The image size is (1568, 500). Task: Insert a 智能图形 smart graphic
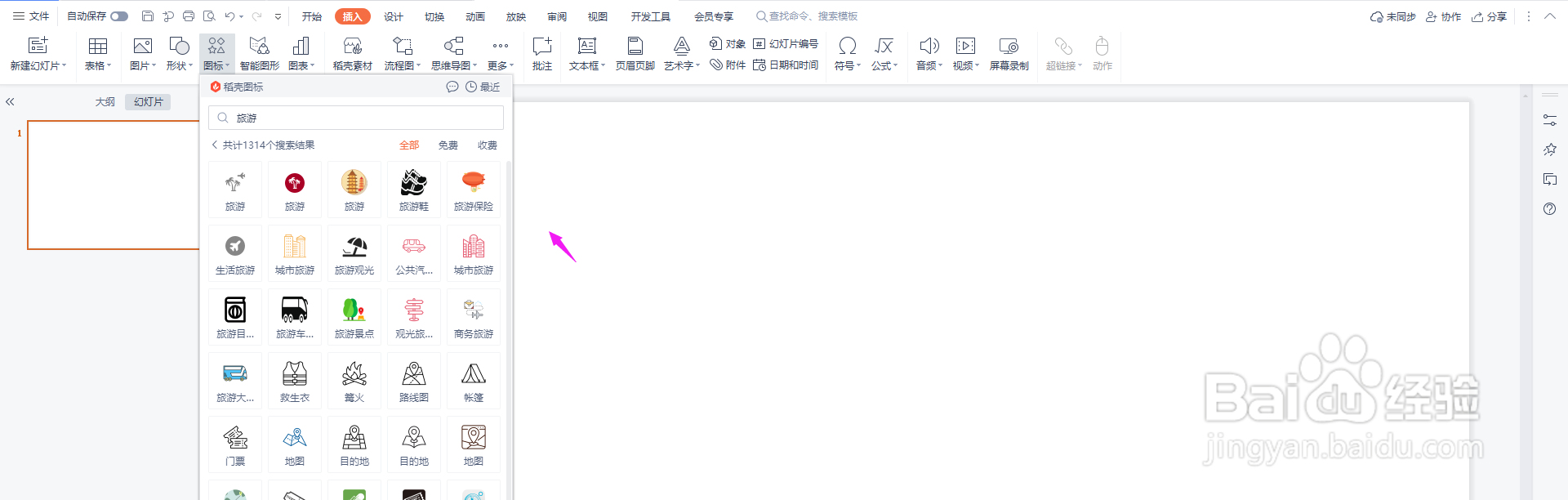pos(260,54)
